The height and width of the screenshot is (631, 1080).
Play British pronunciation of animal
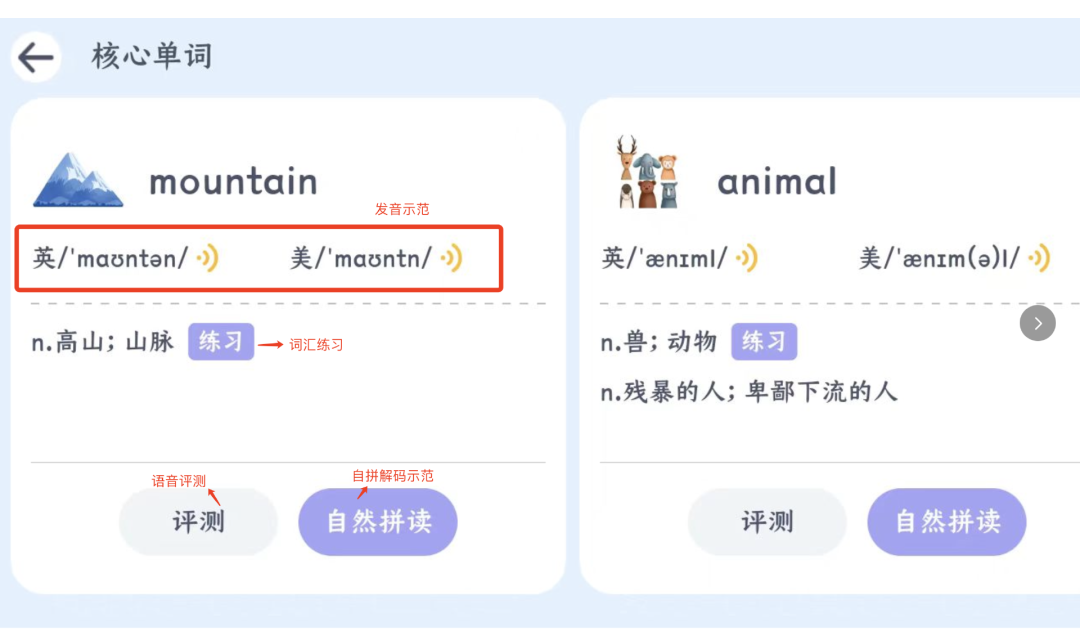[747, 259]
